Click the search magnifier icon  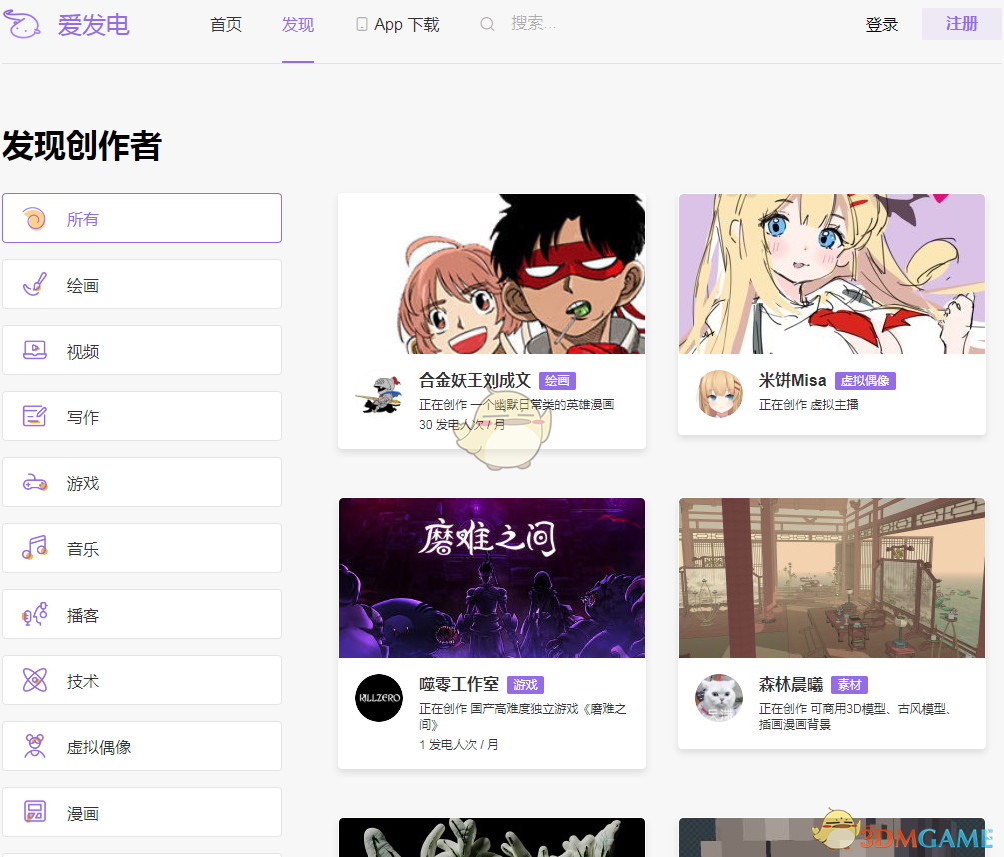487,23
